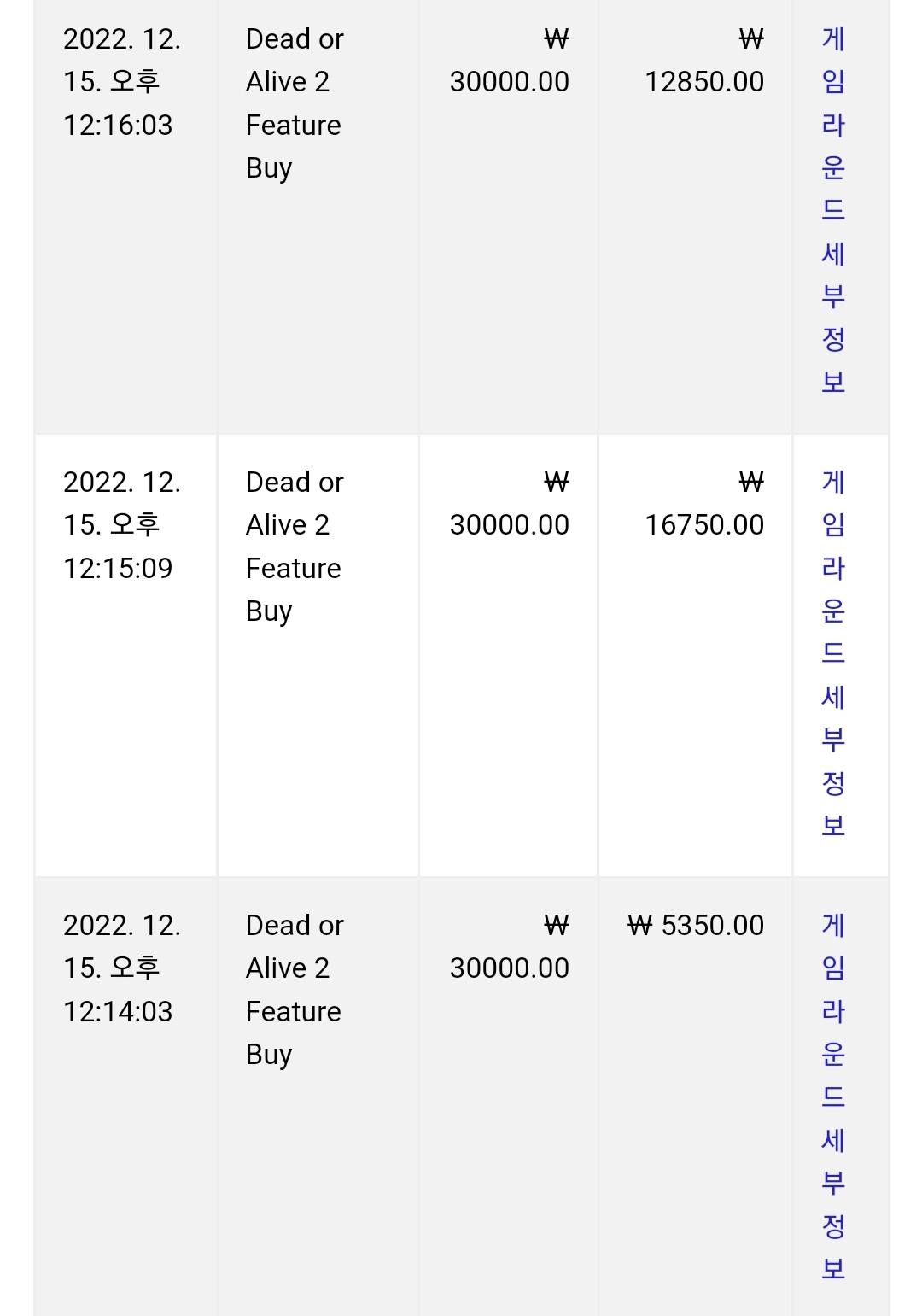This screenshot has height=1316, width=922.
Task: Click the ₩ 5350.00 win amount
Action: click(x=696, y=926)
